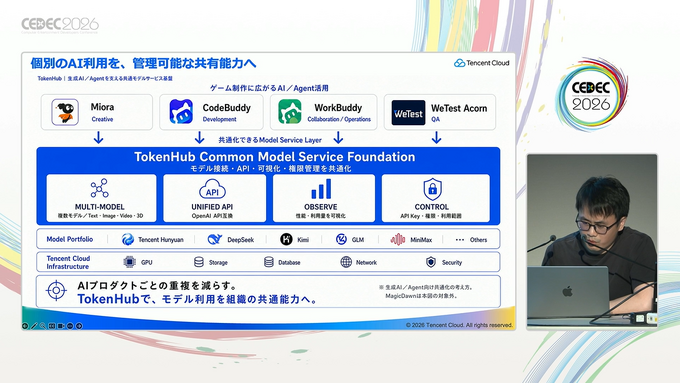Viewport: 680px width, 383px height.
Task: Click the WorkBuddy green cat icon
Action: coord(290,112)
